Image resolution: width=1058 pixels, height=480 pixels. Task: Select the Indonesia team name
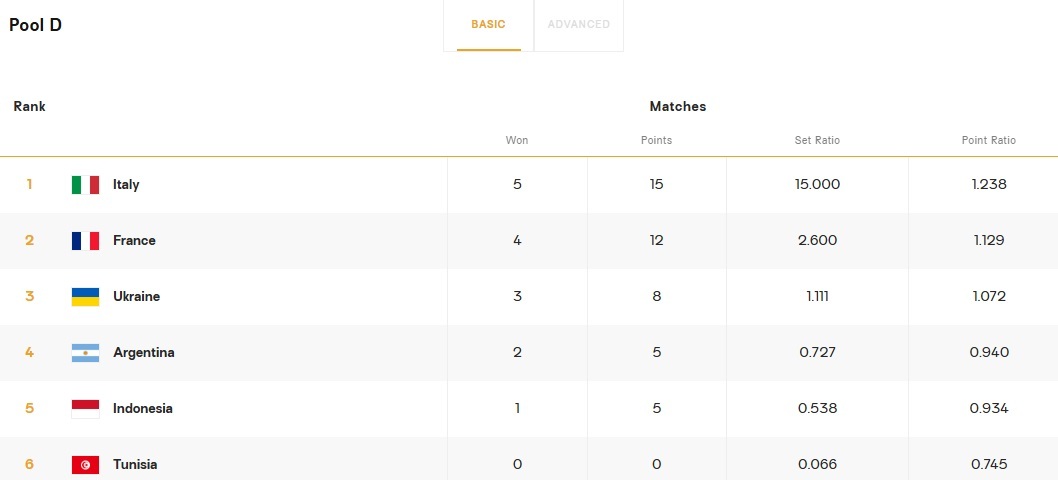pos(142,409)
